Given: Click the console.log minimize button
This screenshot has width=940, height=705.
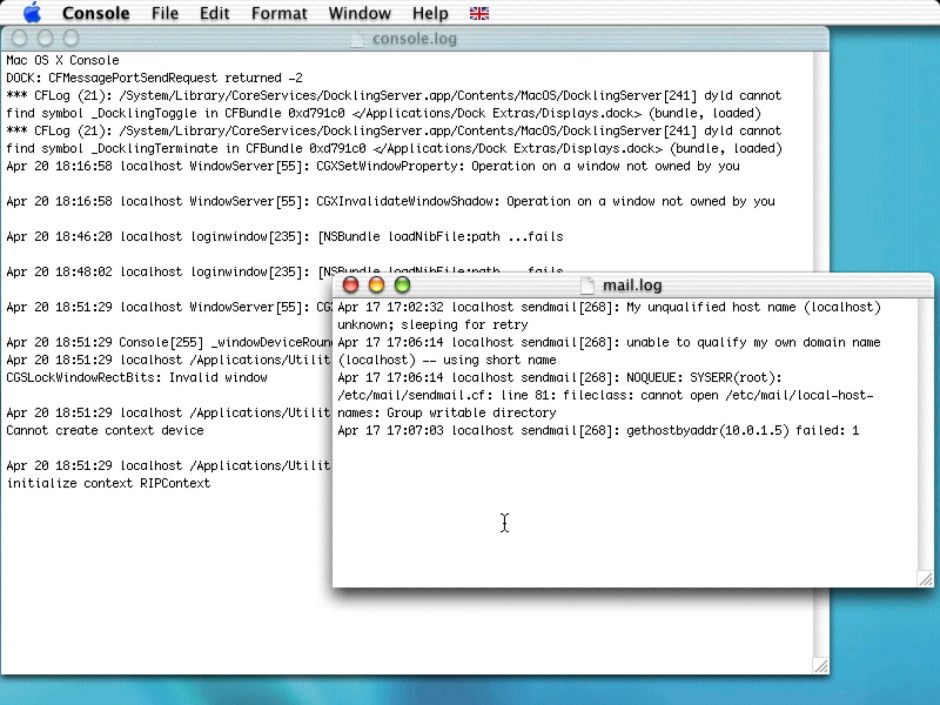Looking at the screenshot, I should click(45, 38).
